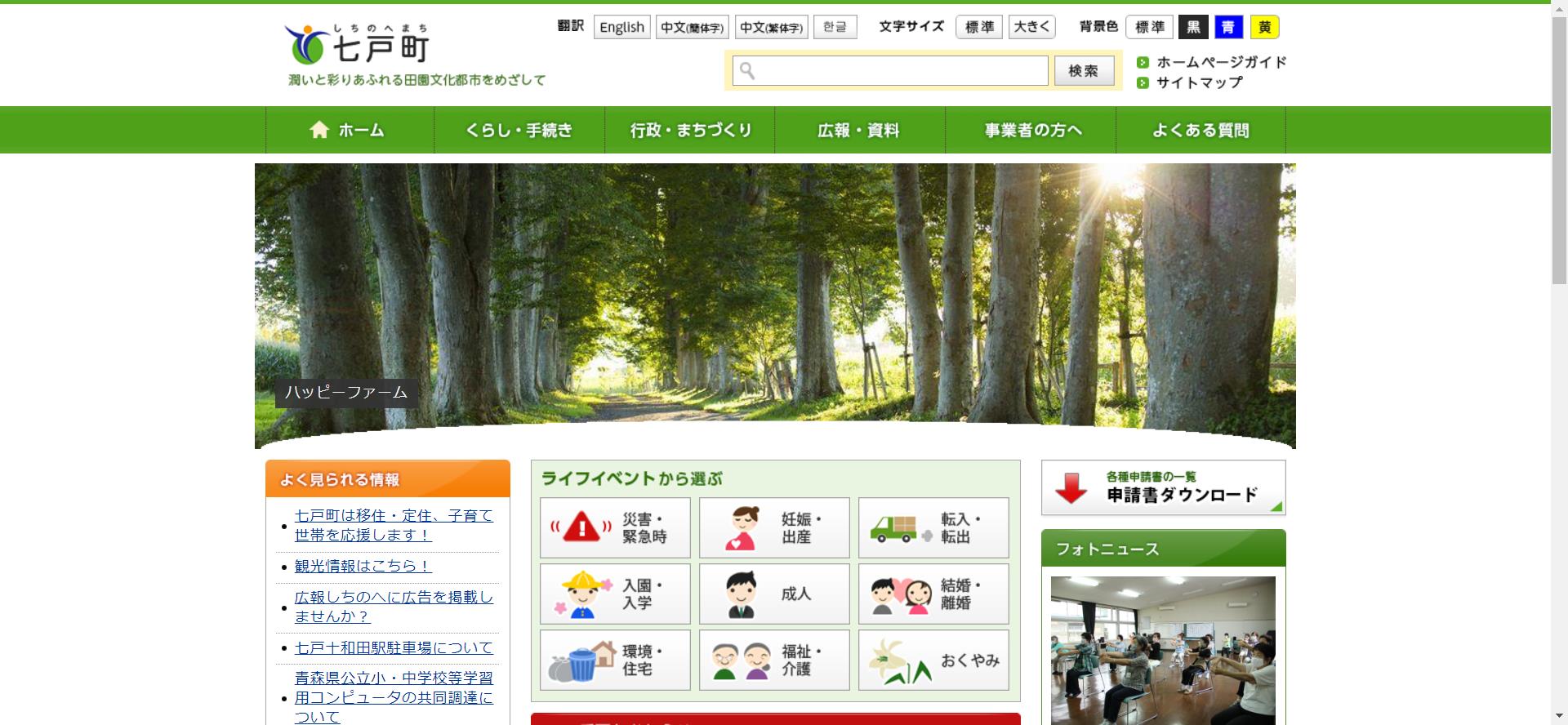The height and width of the screenshot is (725, 1568).
Task: Switch language to 中文(繁体字)
Action: [x=772, y=27]
